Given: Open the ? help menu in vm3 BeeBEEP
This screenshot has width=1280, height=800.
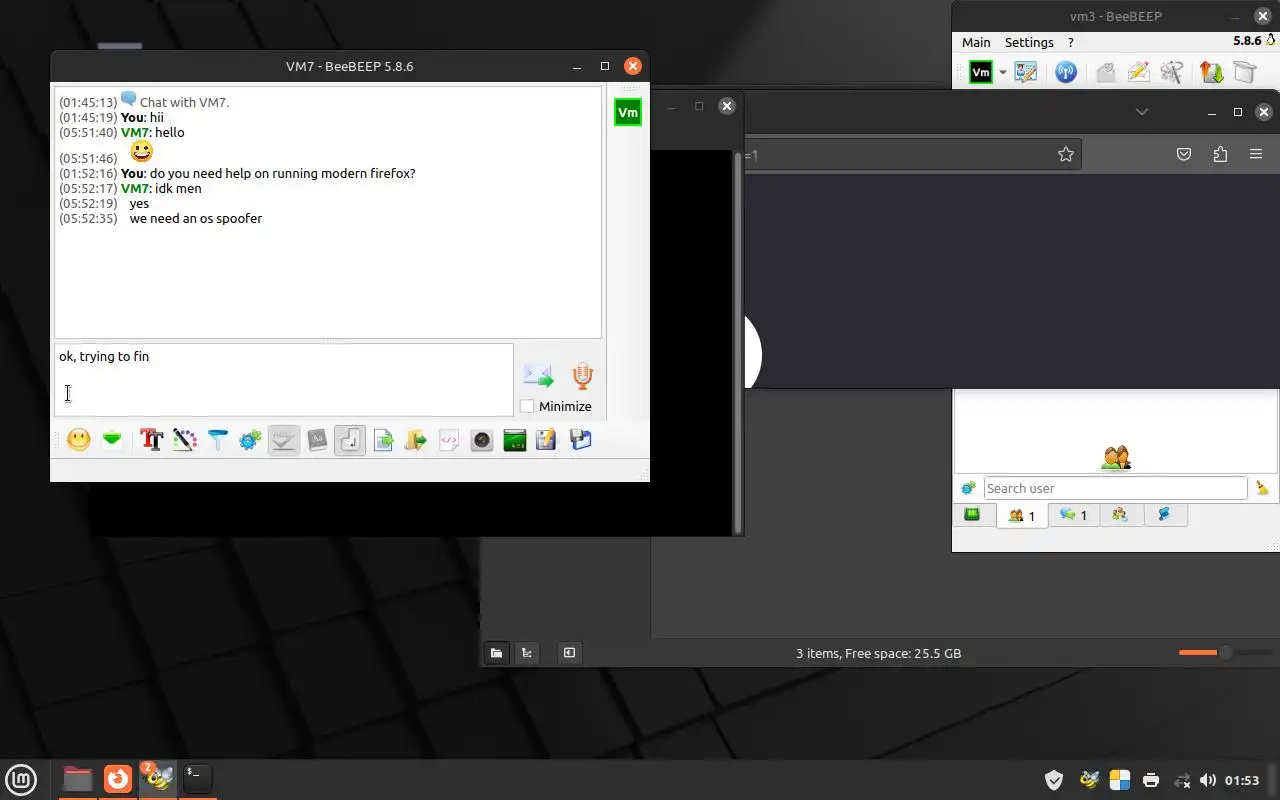Looking at the screenshot, I should click(x=1071, y=42).
